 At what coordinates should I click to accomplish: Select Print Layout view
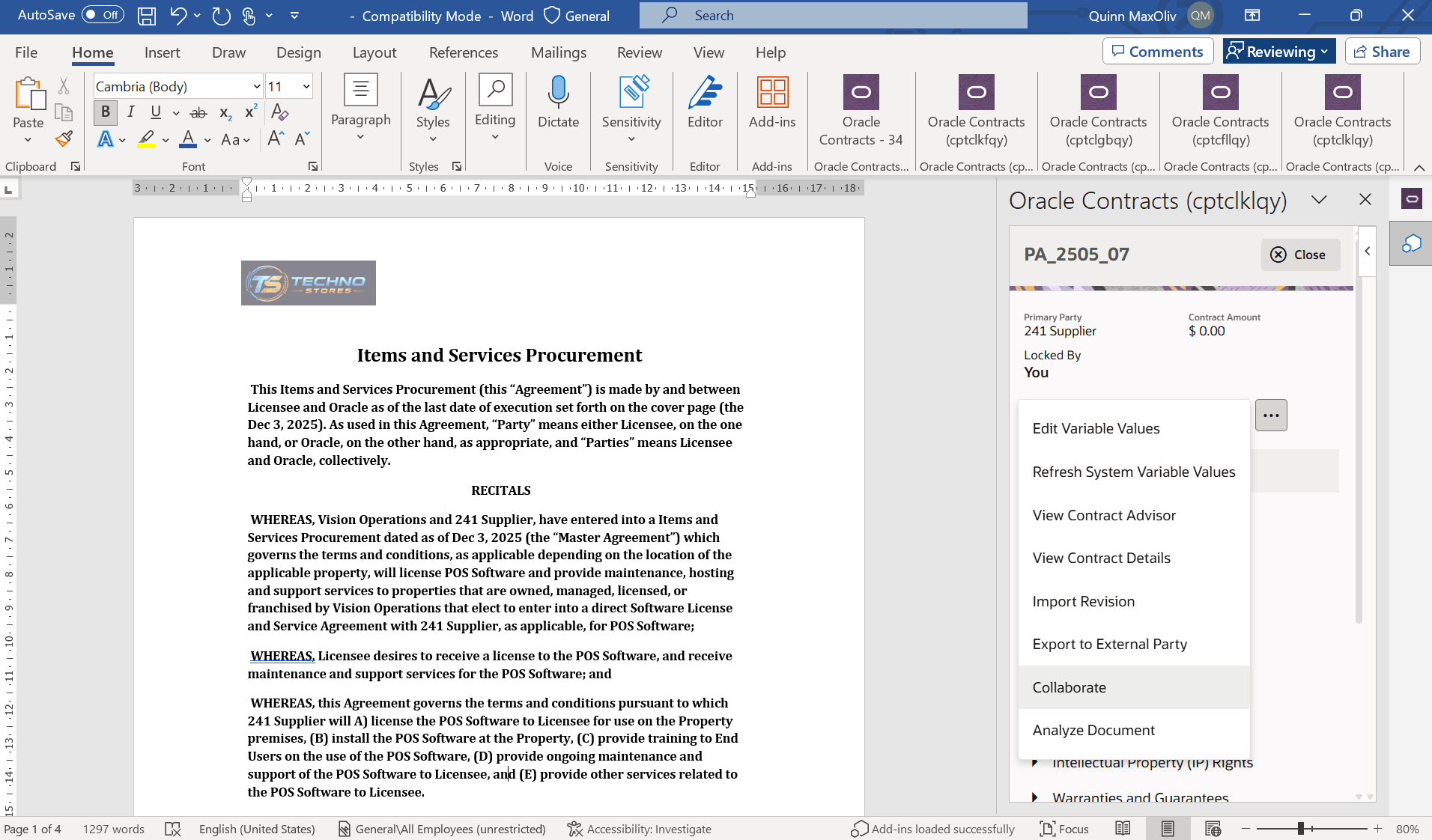pyautogui.click(x=1168, y=829)
